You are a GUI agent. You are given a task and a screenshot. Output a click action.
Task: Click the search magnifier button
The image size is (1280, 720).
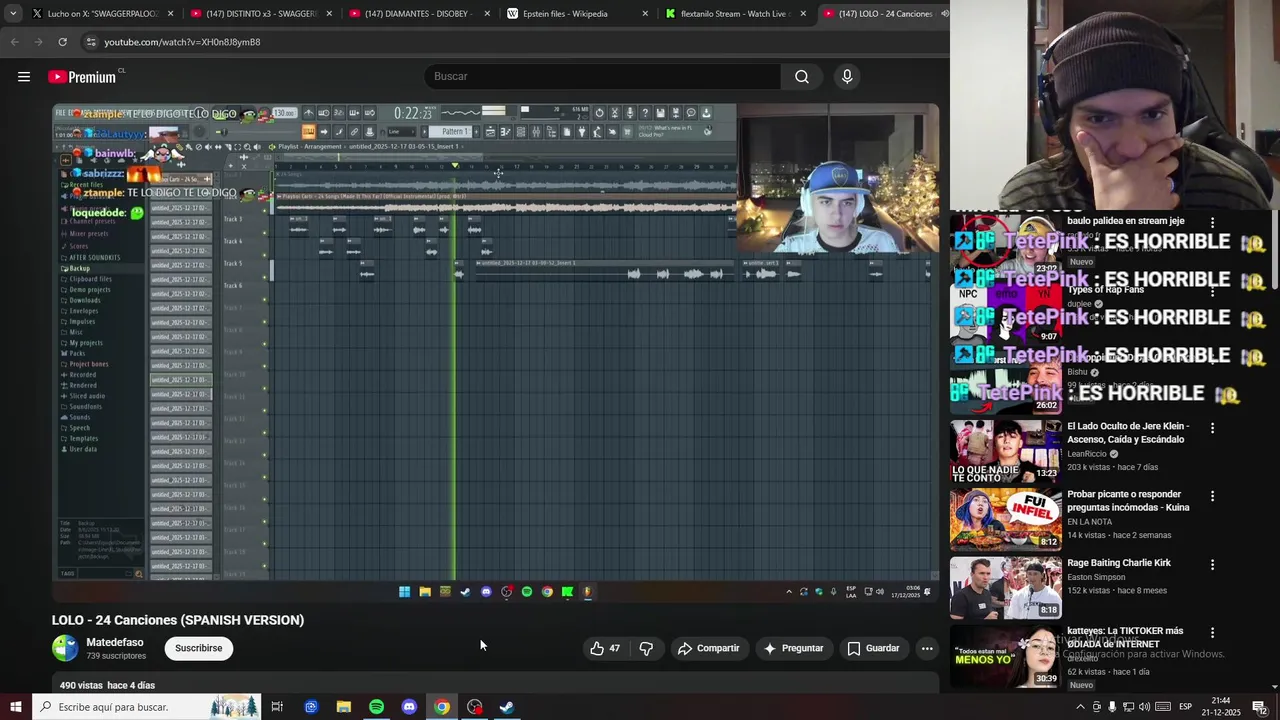(x=802, y=76)
